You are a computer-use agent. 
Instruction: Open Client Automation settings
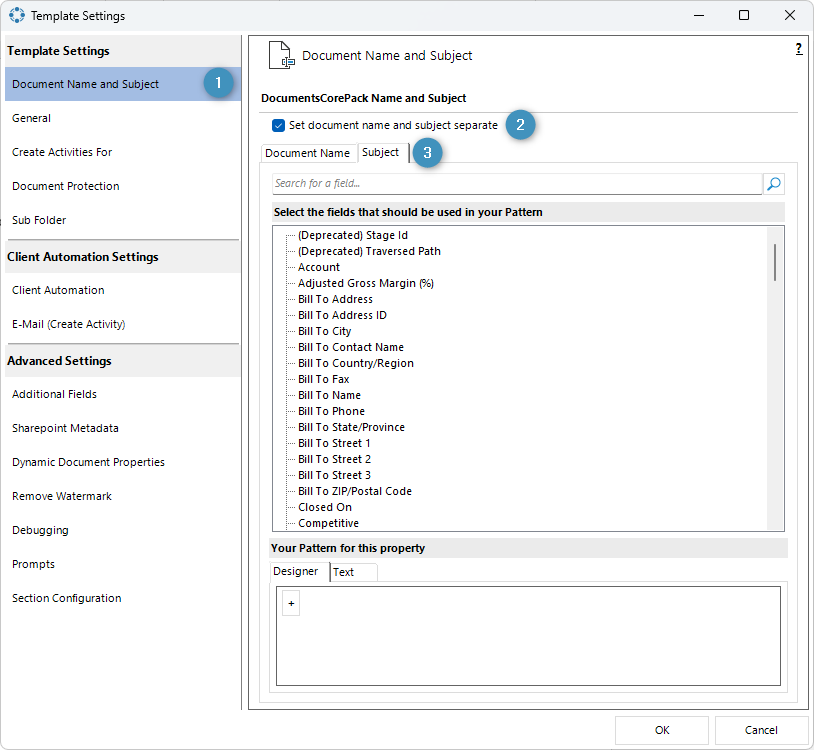tap(123, 290)
